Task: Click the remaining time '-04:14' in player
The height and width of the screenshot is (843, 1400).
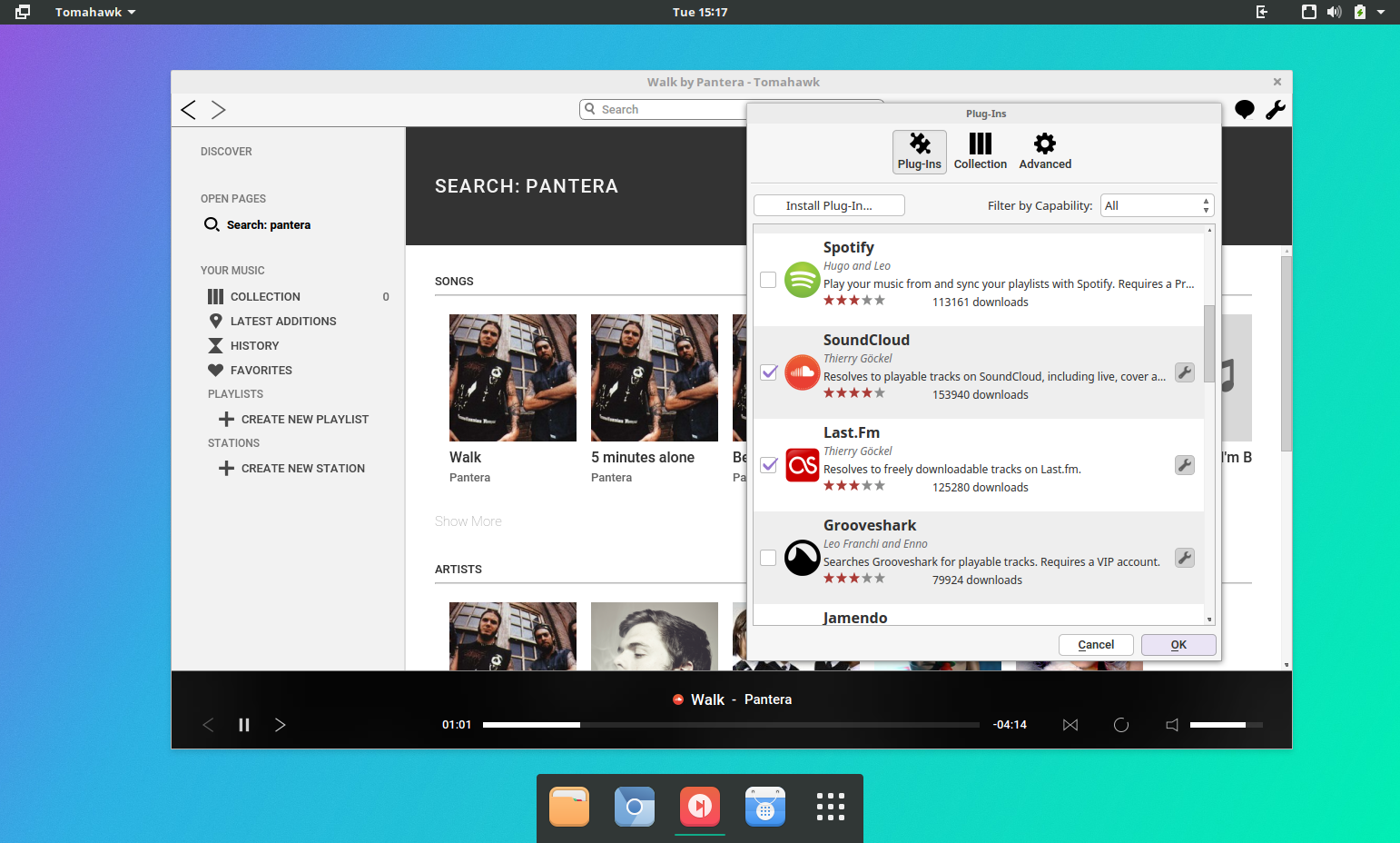Action: click(x=1010, y=725)
